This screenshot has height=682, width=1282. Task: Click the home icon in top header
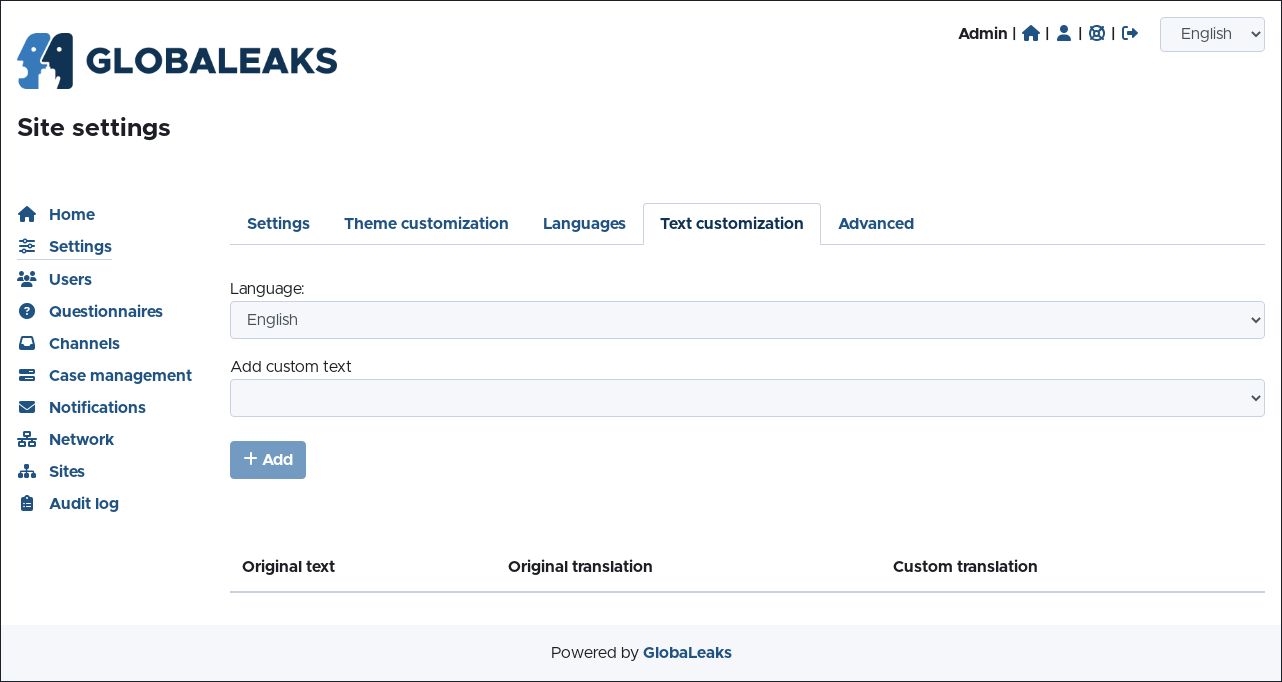tap(1031, 34)
